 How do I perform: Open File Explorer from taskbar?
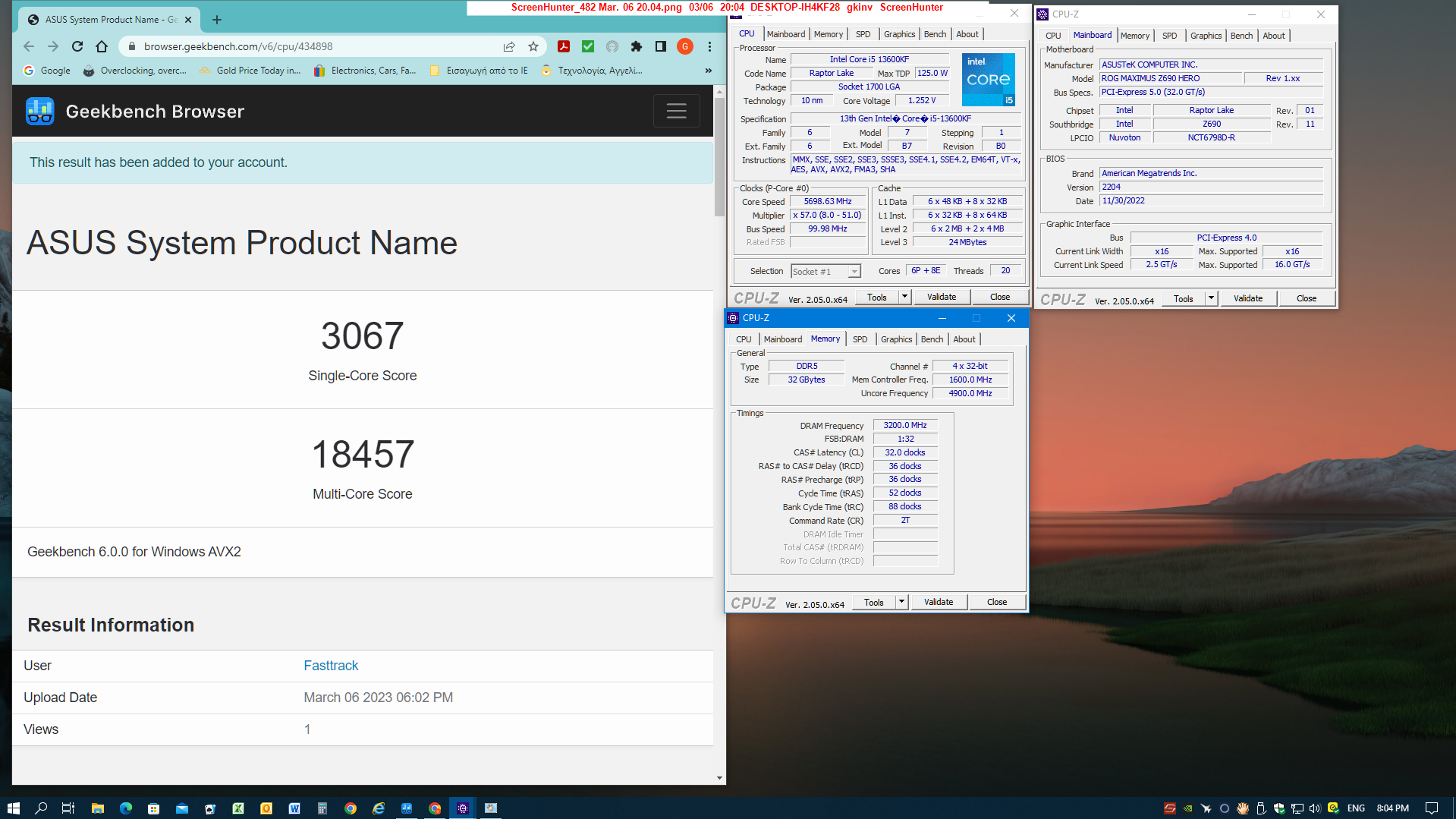point(97,808)
